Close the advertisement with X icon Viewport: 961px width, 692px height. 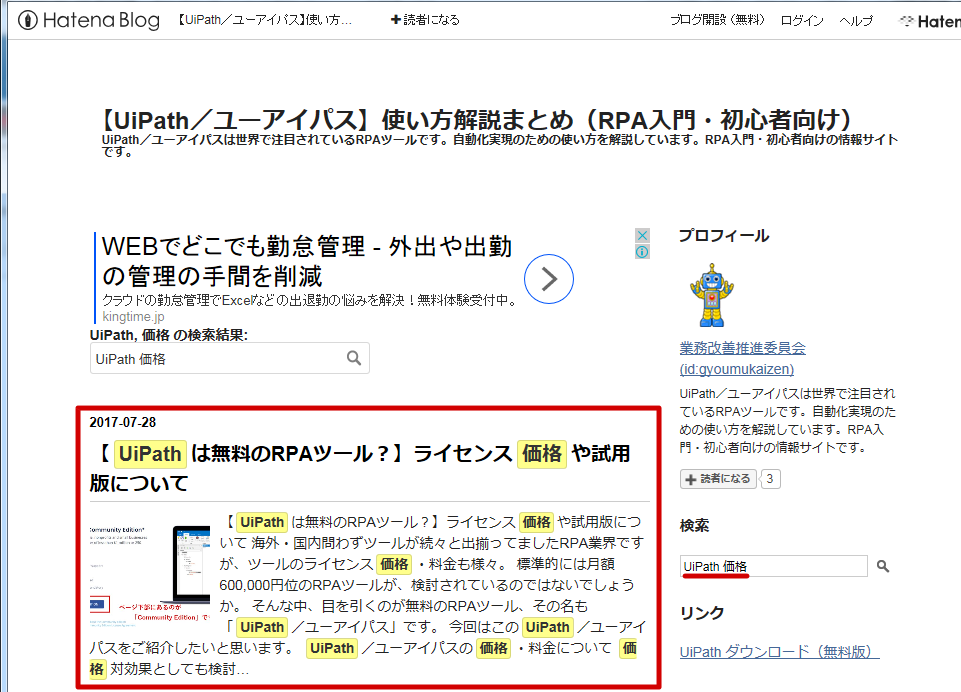point(642,235)
